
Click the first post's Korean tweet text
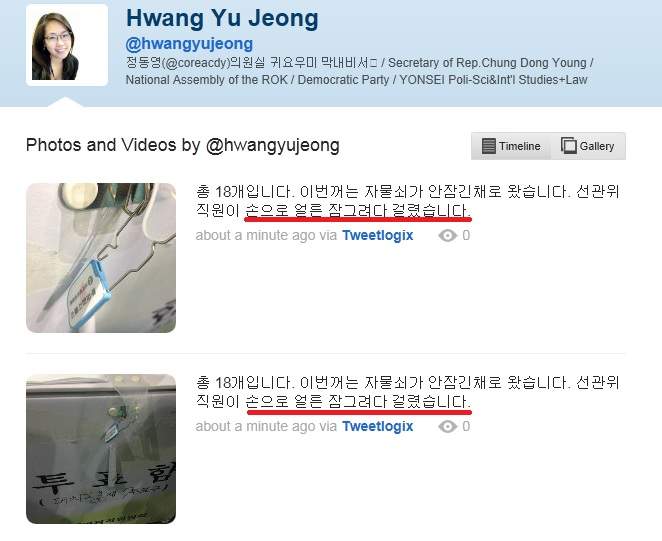tap(407, 201)
